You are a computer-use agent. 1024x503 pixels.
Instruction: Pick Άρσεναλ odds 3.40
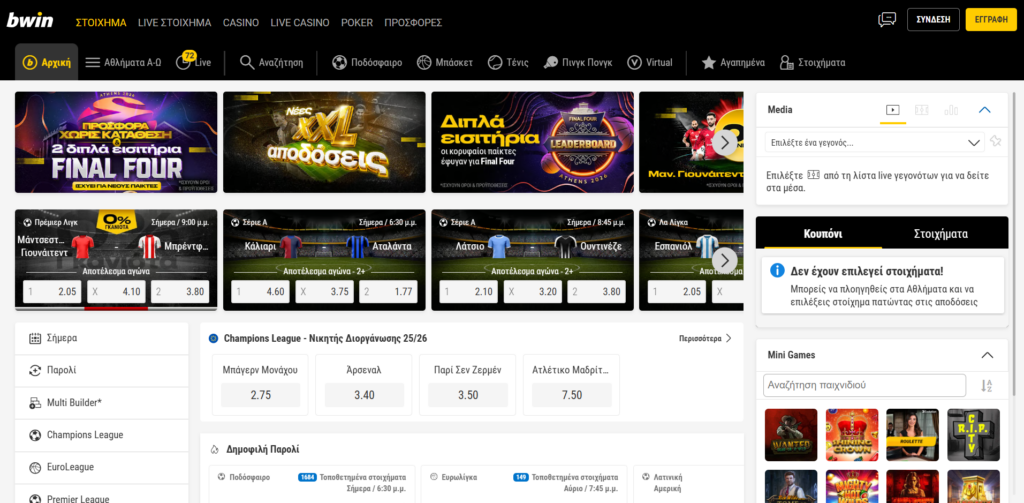pyautogui.click(x=364, y=395)
